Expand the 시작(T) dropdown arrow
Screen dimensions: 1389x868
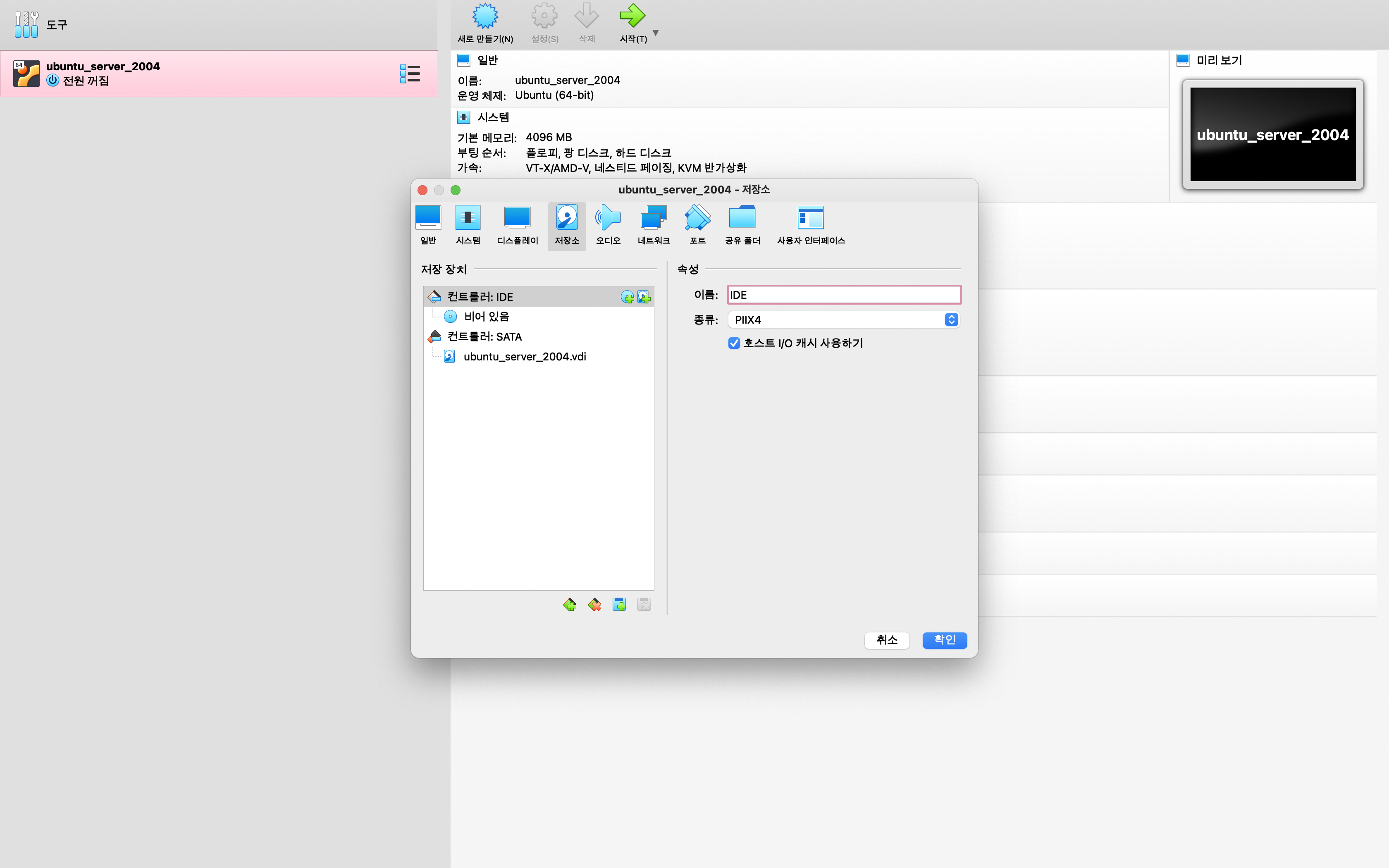[656, 33]
